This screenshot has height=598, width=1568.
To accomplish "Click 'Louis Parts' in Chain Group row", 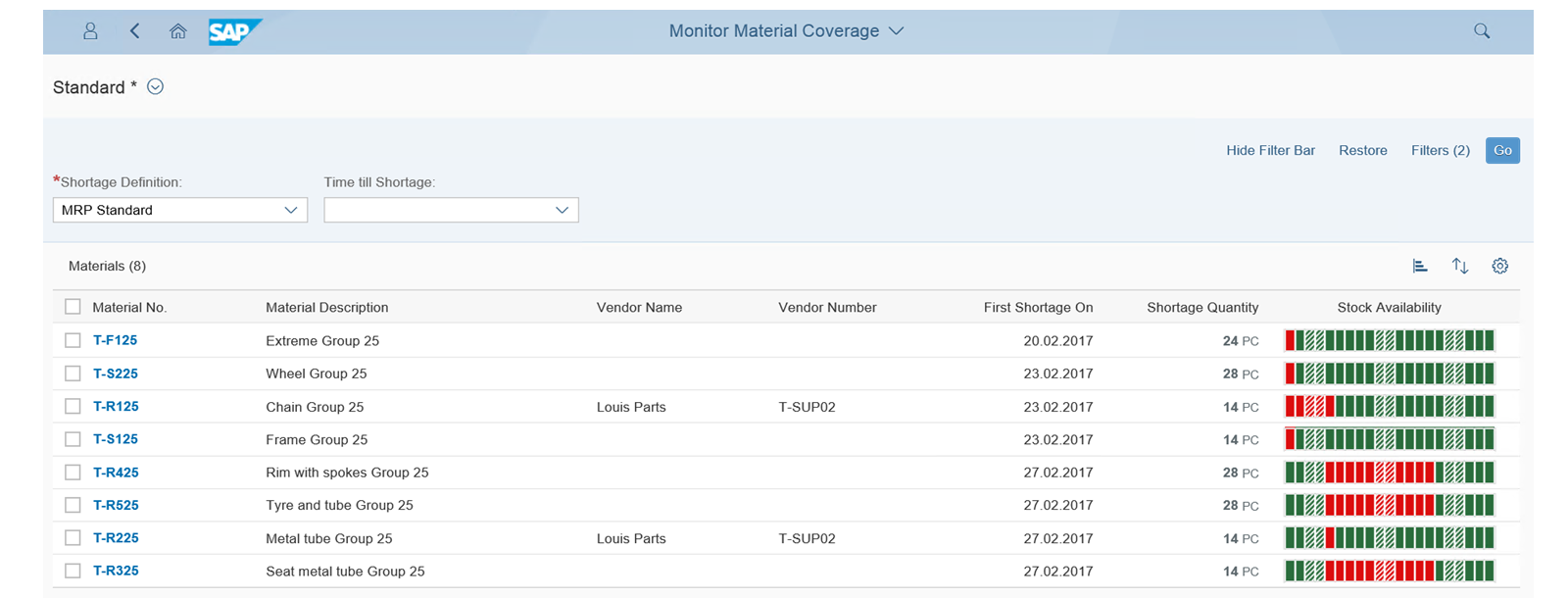I will pyautogui.click(x=631, y=406).
